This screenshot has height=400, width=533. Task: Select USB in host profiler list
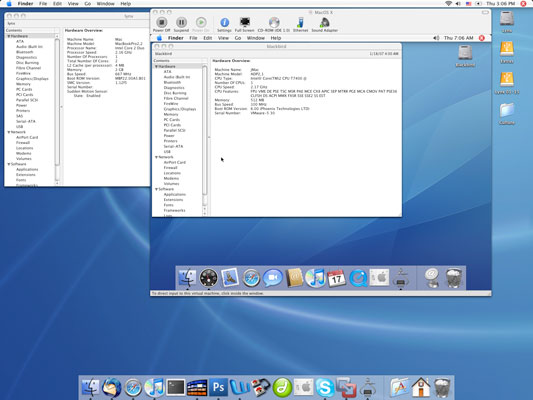(19, 126)
